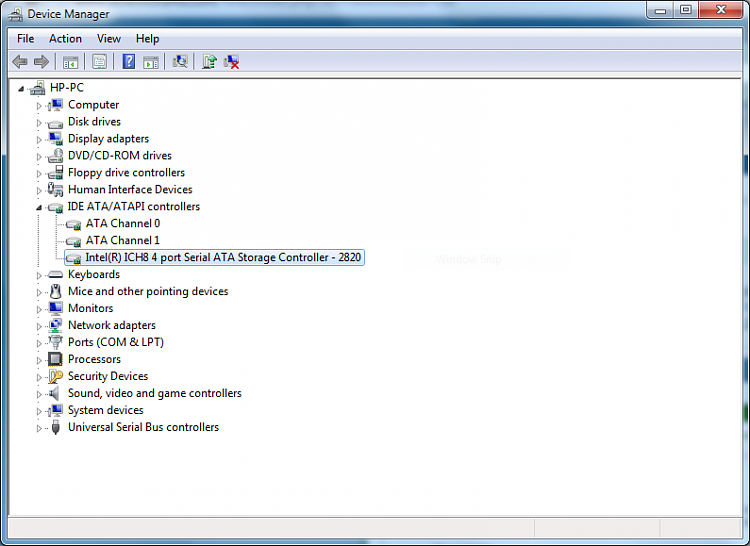The height and width of the screenshot is (546, 750).
Task: Open the View menu
Action: (109, 39)
